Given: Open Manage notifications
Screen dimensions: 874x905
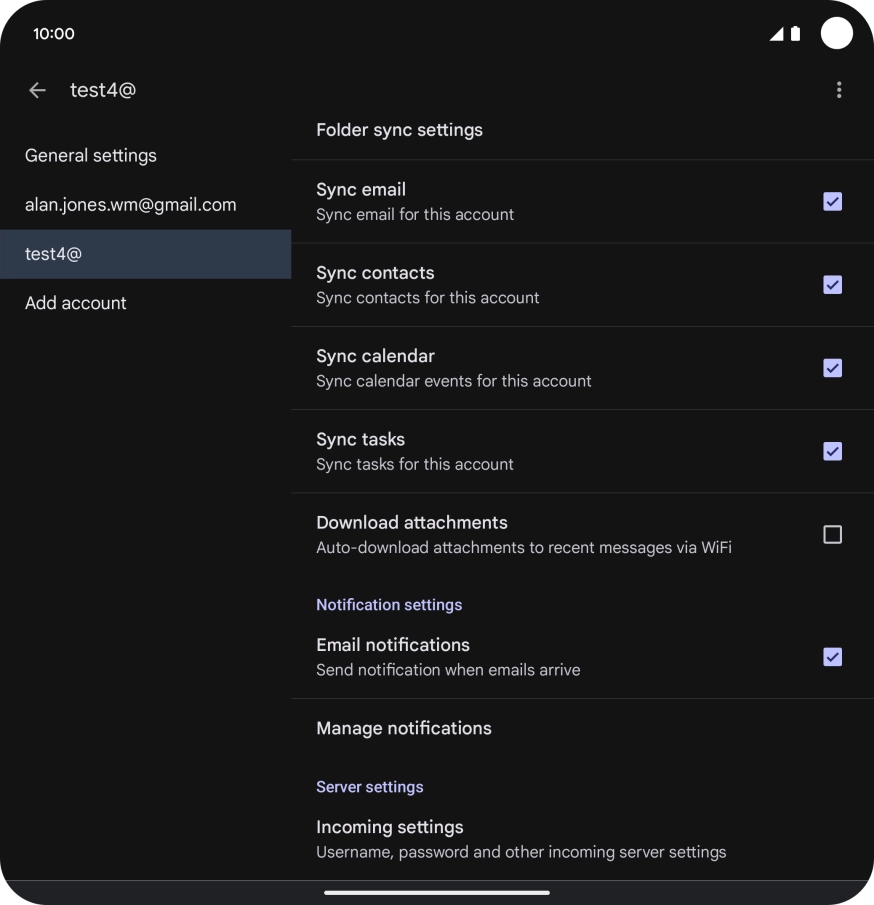Looking at the screenshot, I should pyautogui.click(x=404, y=728).
